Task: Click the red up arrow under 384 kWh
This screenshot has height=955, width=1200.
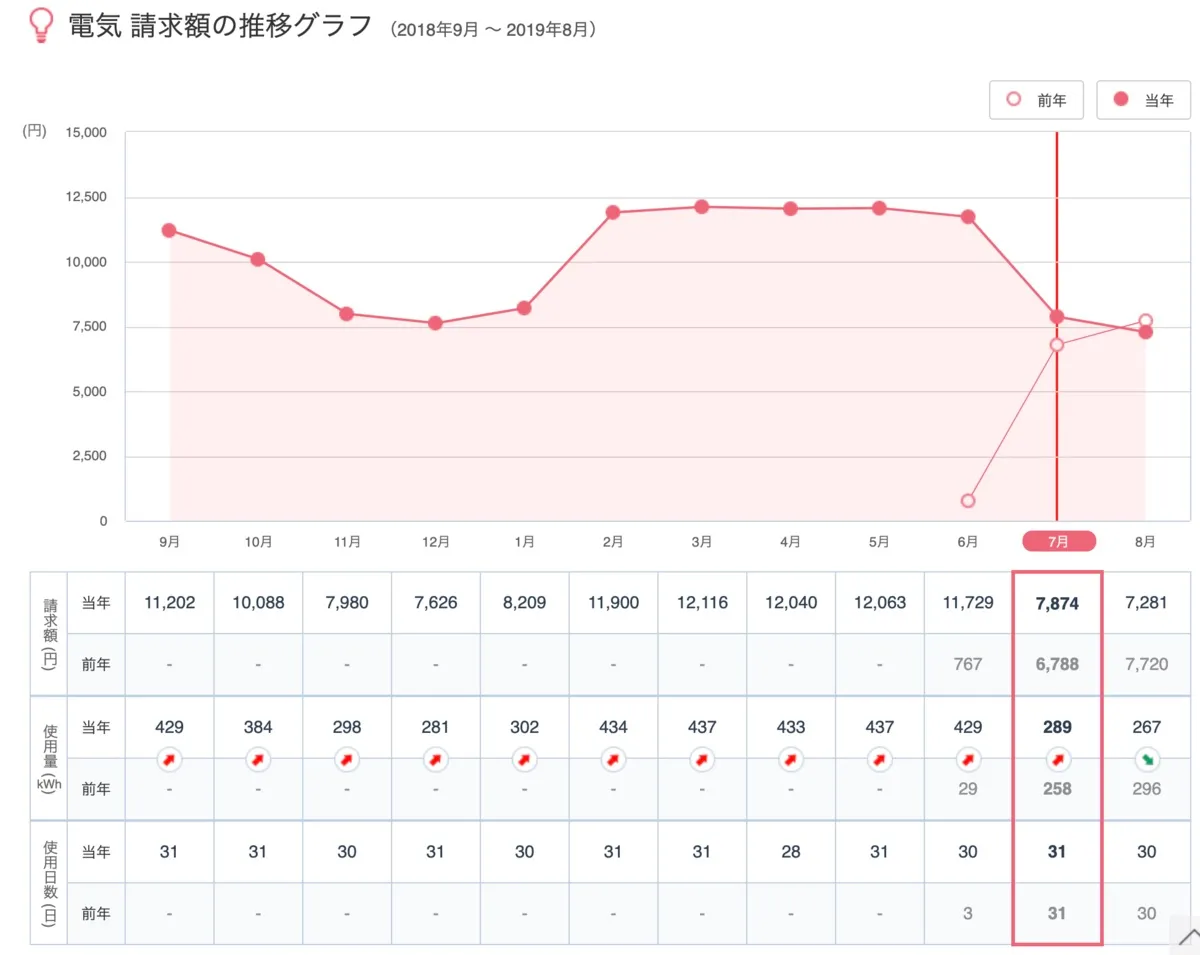Action: (x=258, y=761)
